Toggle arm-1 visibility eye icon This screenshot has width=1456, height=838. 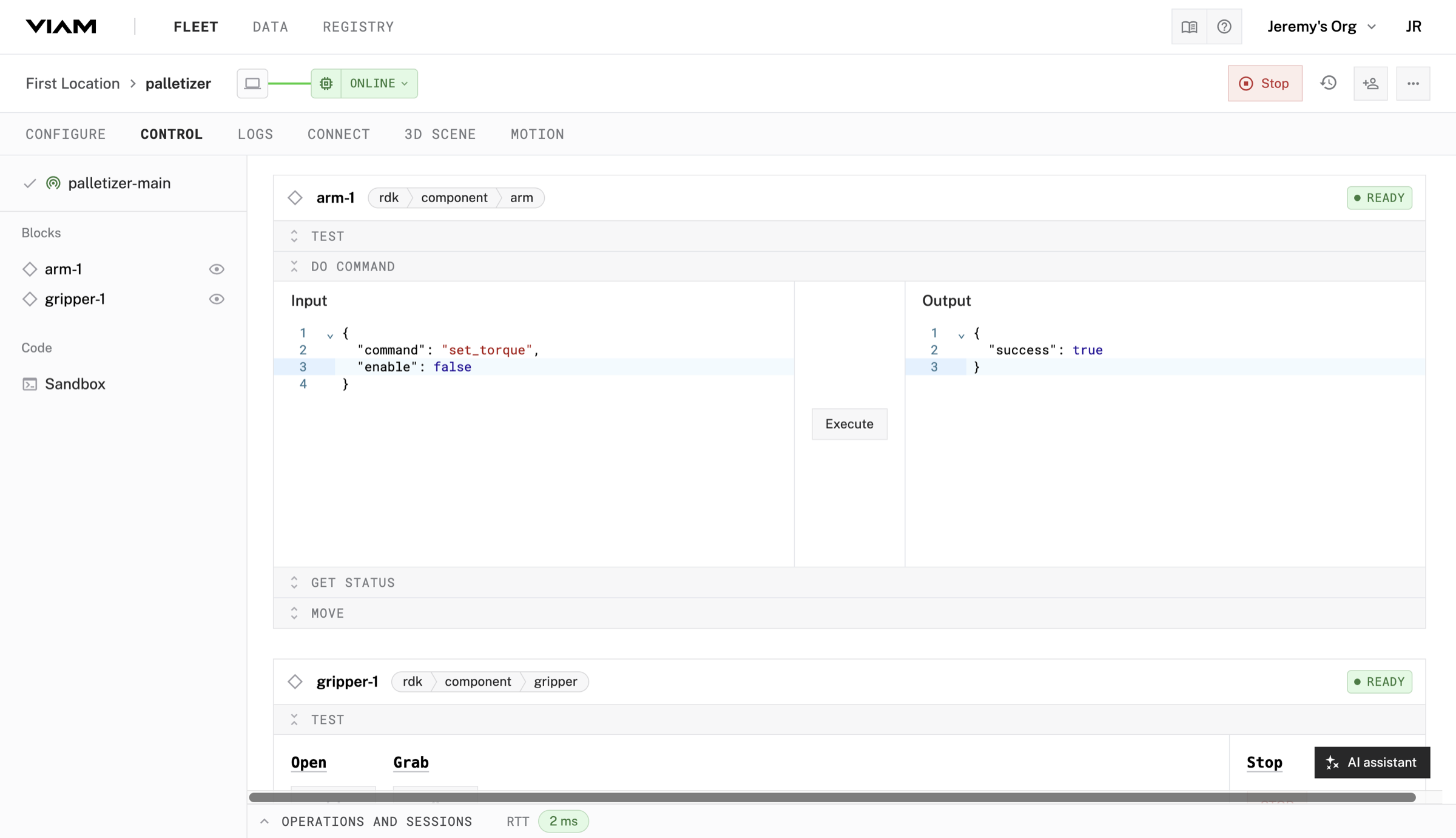pos(217,269)
